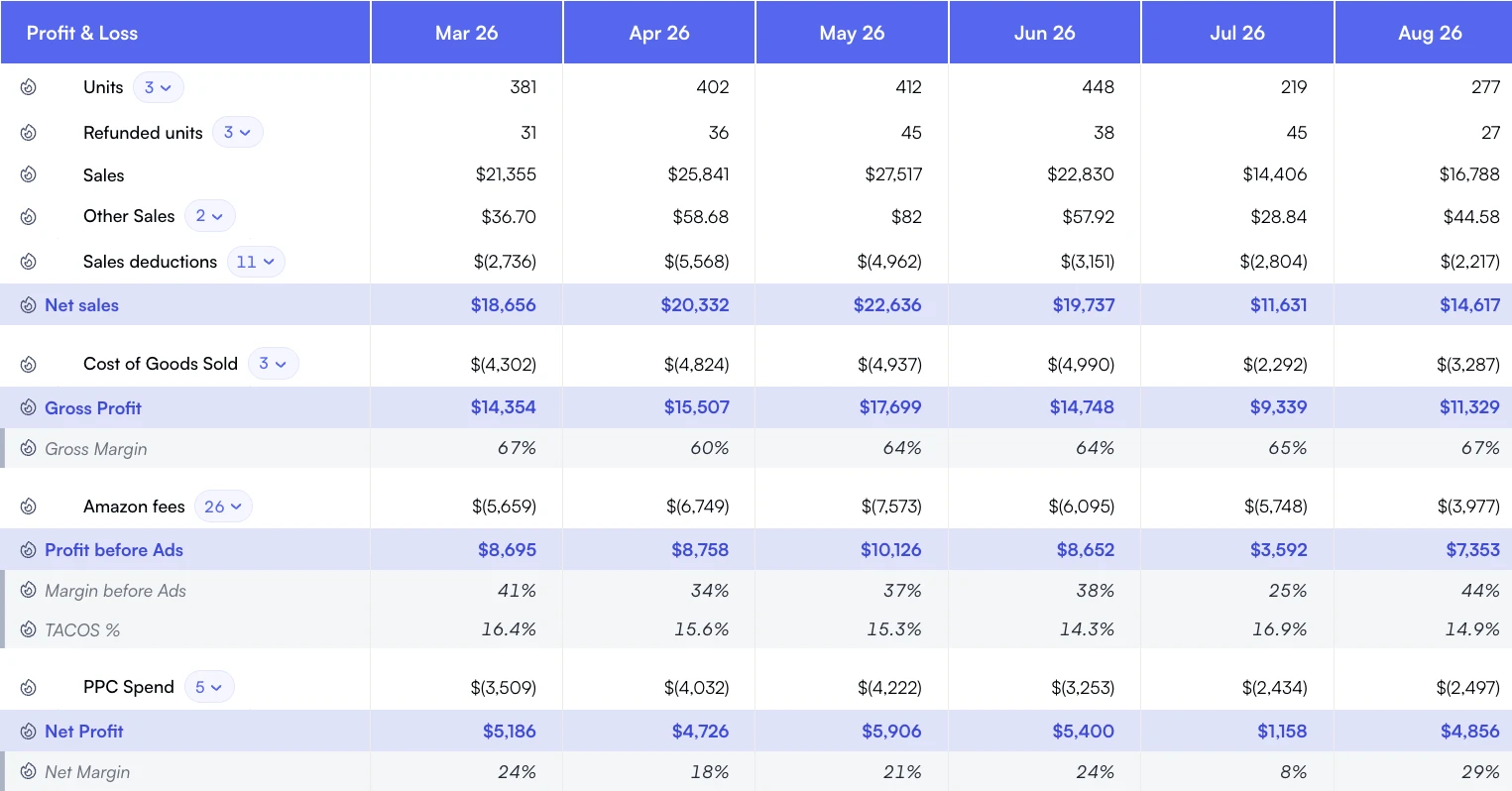The image size is (1512, 791).
Task: Expand the Sales deductions 11-item breakdown
Action: tap(256, 262)
